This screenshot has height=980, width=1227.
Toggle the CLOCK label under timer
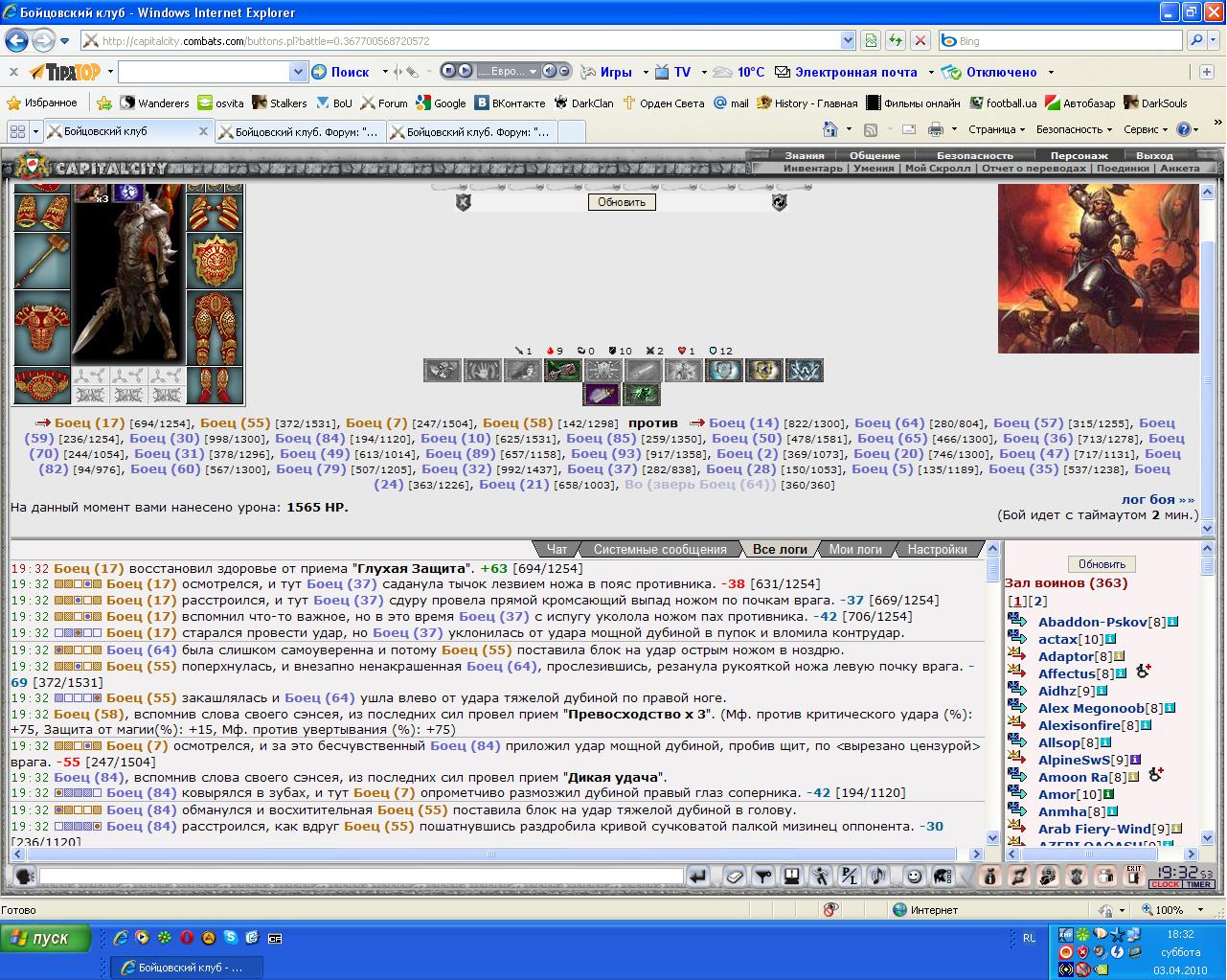1166,885
